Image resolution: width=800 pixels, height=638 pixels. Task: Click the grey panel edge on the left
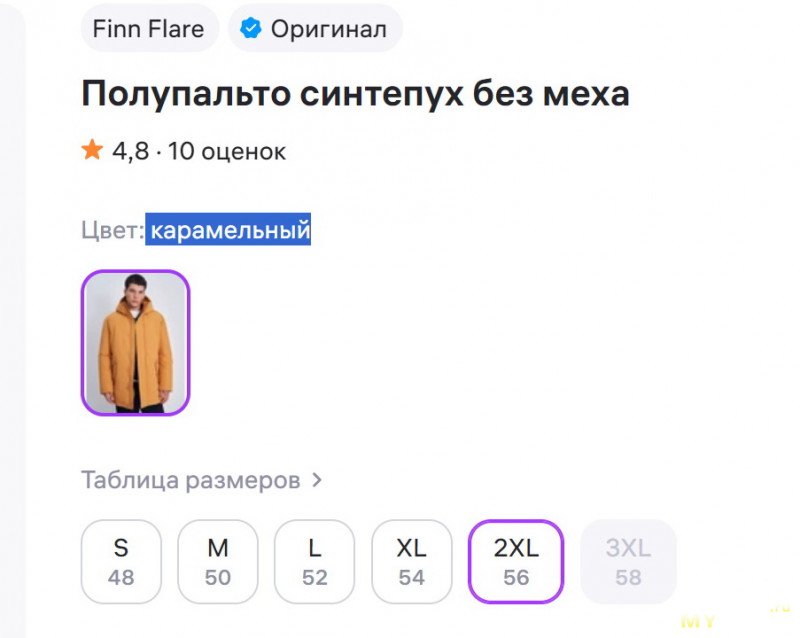coord(12,320)
